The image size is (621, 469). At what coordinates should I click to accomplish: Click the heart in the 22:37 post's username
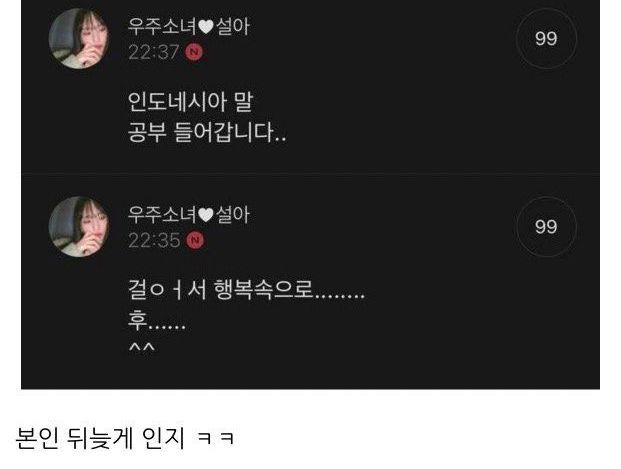(x=206, y=27)
